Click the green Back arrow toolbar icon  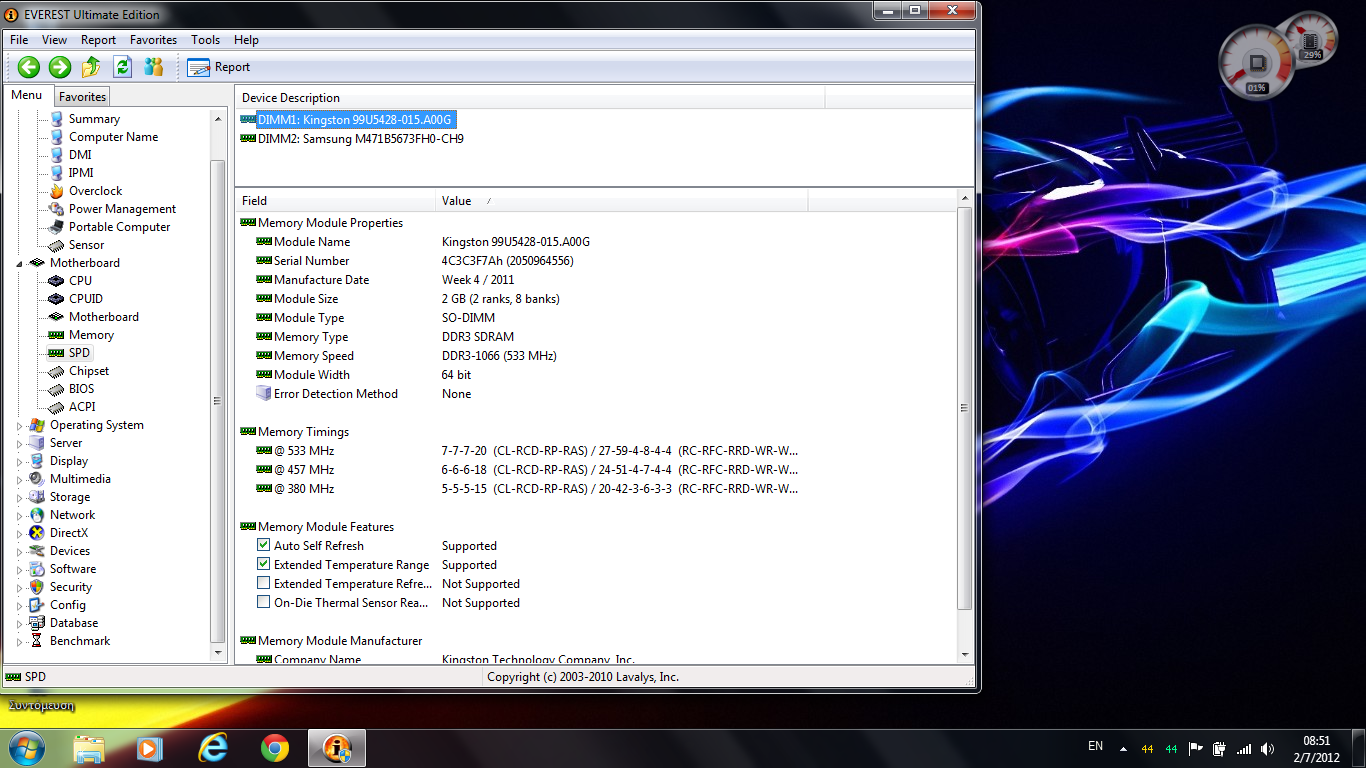pos(29,67)
